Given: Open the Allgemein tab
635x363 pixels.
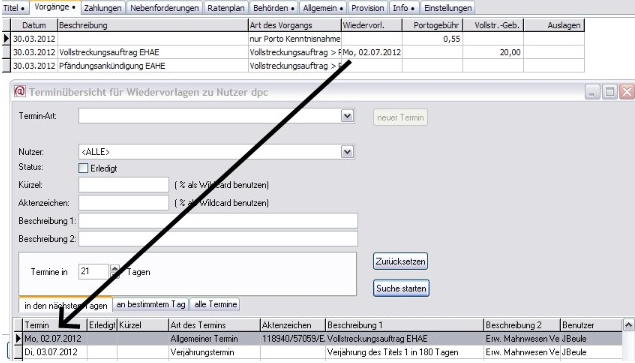Looking at the screenshot, I should click(323, 8).
